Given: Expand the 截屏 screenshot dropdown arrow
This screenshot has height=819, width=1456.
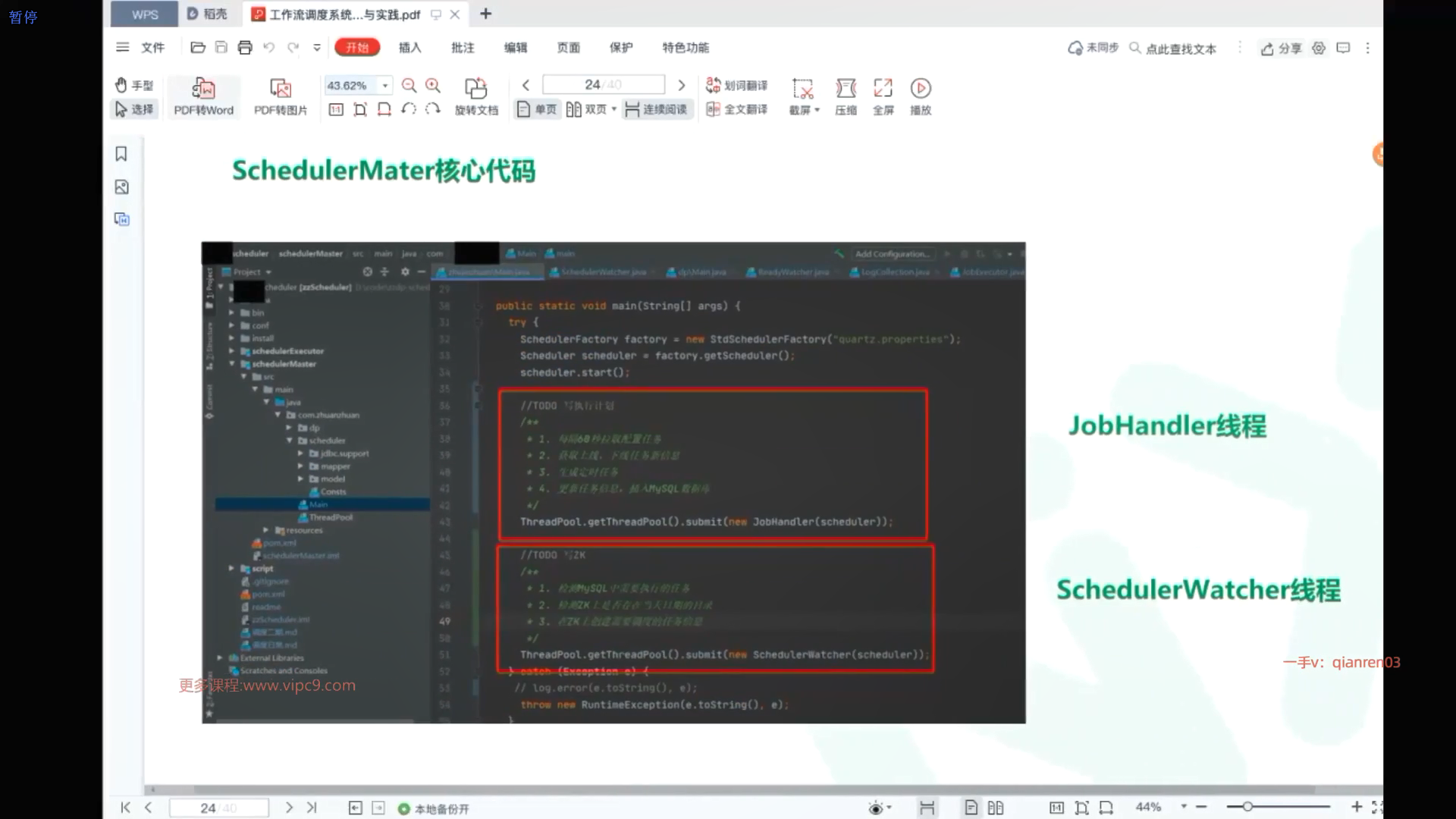Looking at the screenshot, I should (817, 111).
